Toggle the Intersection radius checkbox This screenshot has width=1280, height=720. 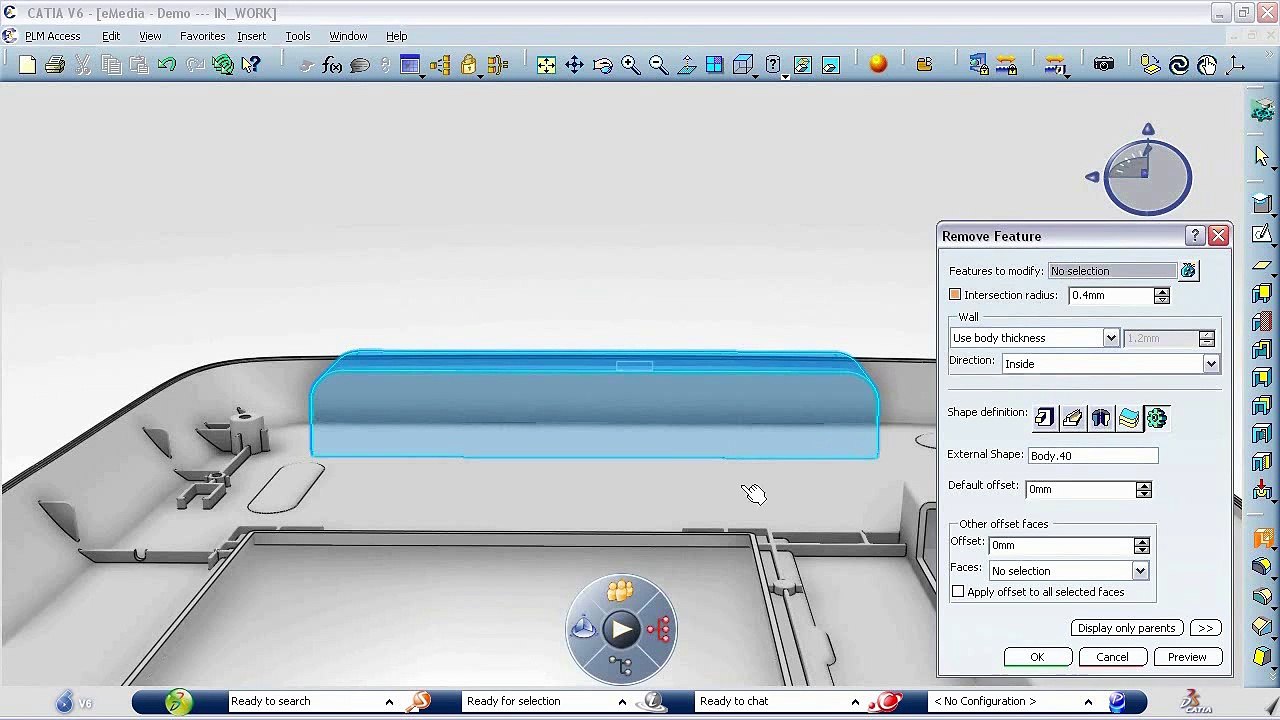click(x=955, y=295)
